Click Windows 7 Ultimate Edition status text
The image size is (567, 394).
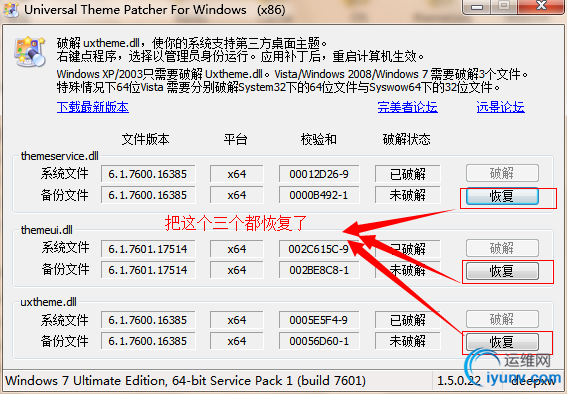pos(186,381)
